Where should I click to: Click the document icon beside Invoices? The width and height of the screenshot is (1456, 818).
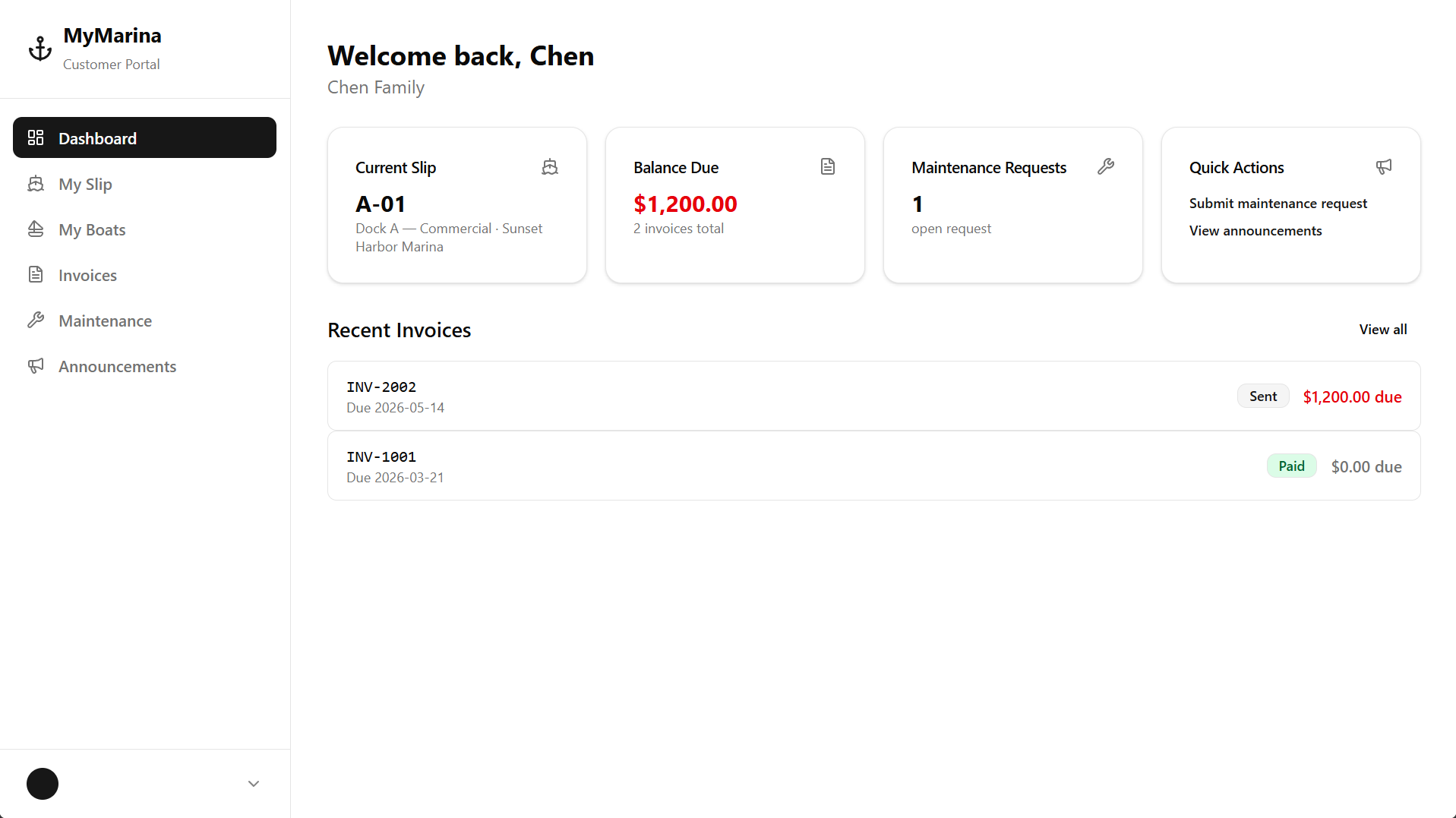tap(36, 274)
